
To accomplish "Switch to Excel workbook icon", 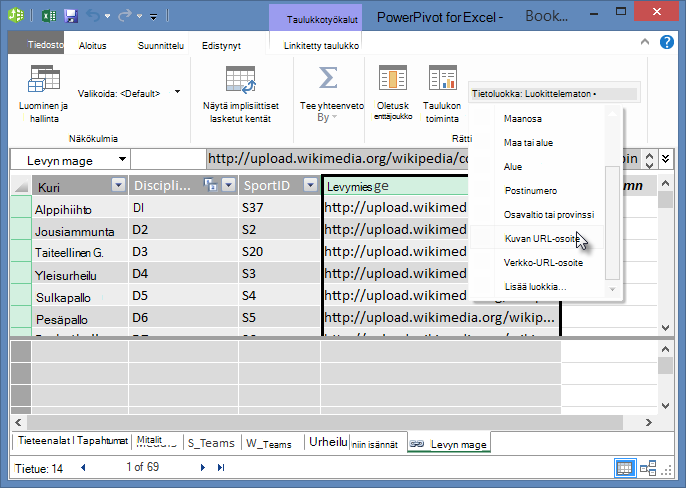I will (x=49, y=16).
